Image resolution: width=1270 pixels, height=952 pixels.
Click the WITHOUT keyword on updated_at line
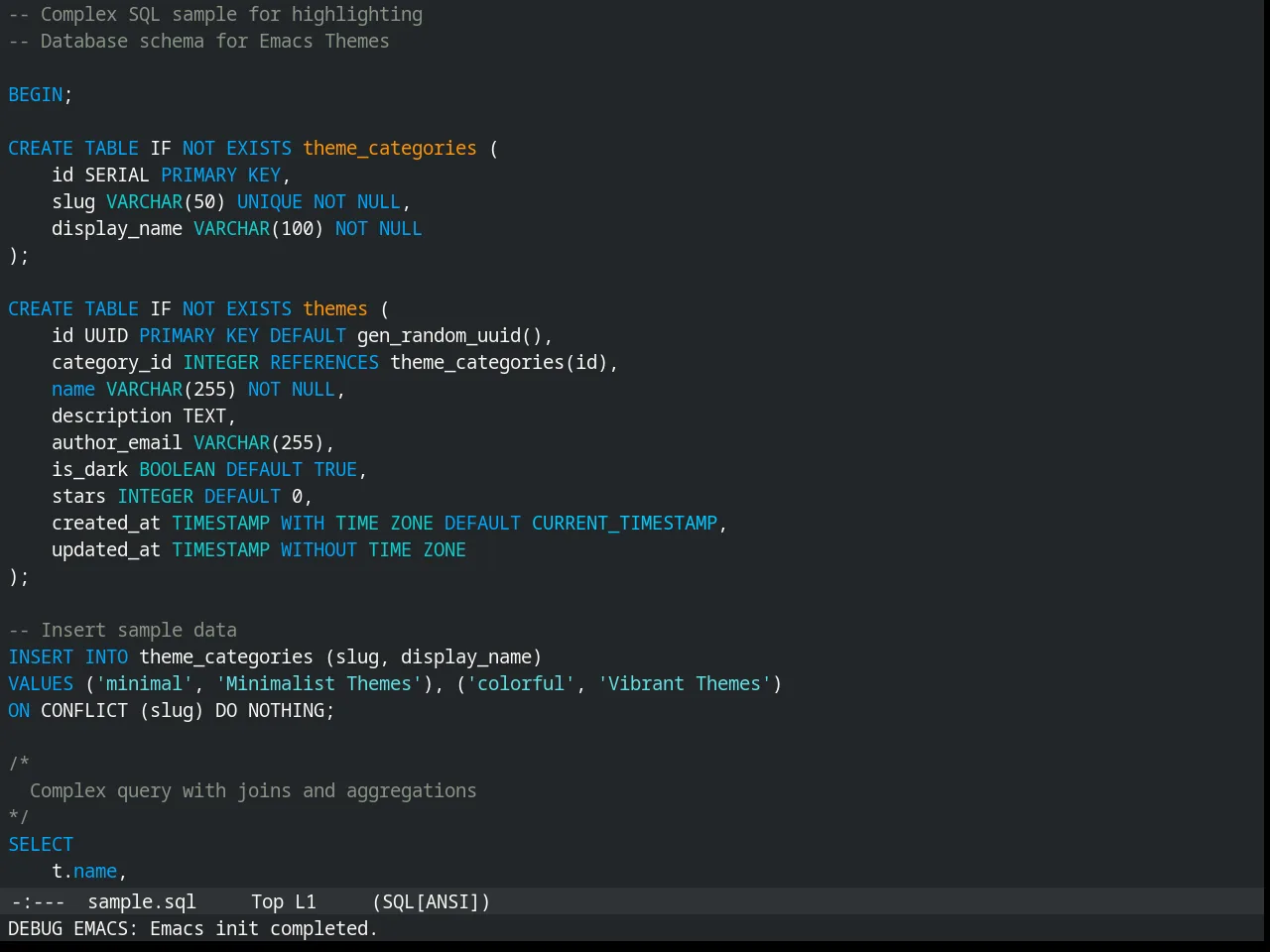point(318,550)
